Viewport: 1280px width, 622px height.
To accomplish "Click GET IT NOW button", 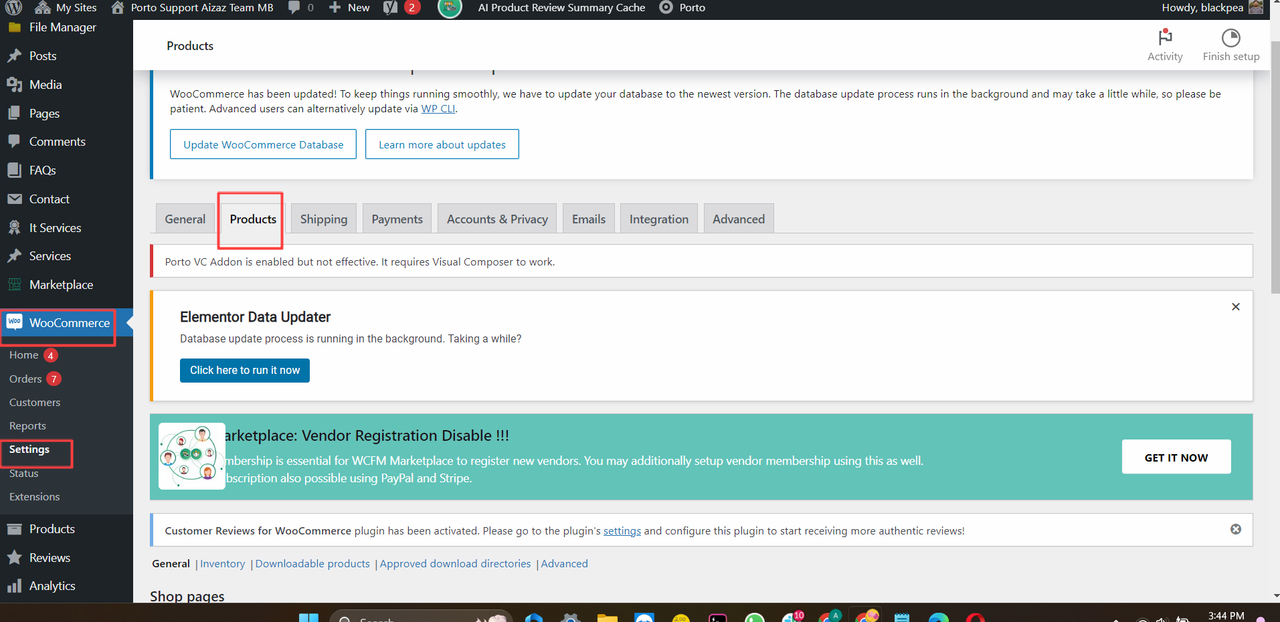I will coord(1176,457).
